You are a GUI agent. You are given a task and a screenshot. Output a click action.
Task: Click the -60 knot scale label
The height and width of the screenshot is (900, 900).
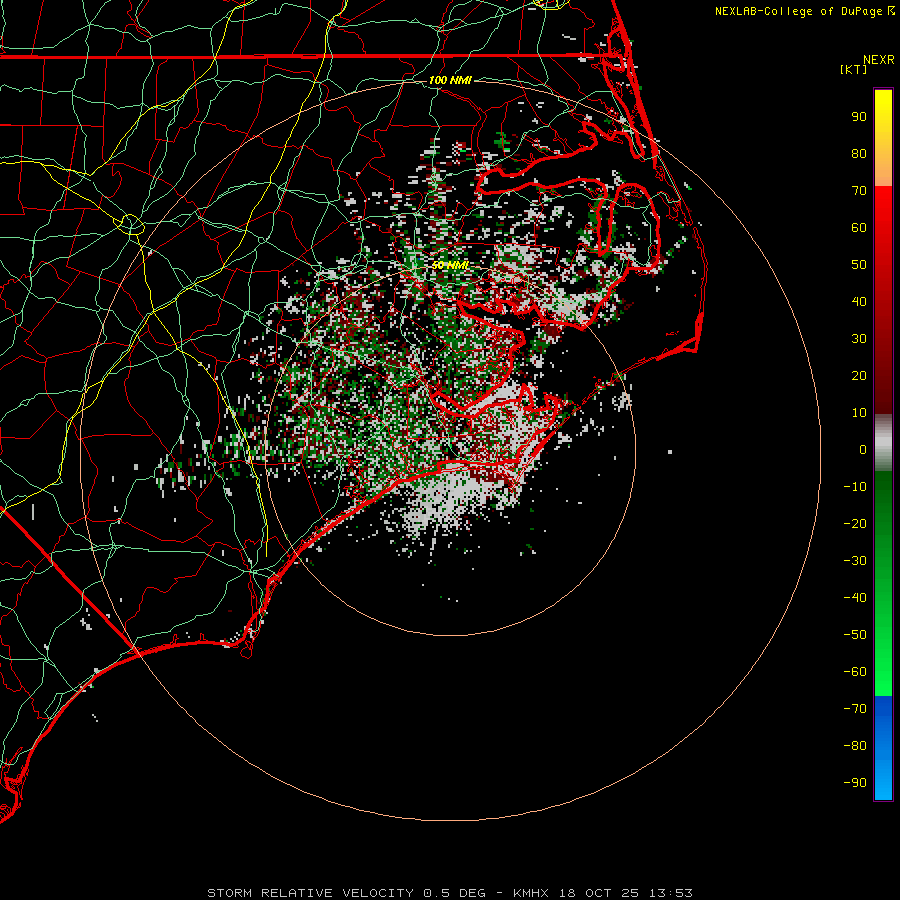pyautogui.click(x=855, y=672)
